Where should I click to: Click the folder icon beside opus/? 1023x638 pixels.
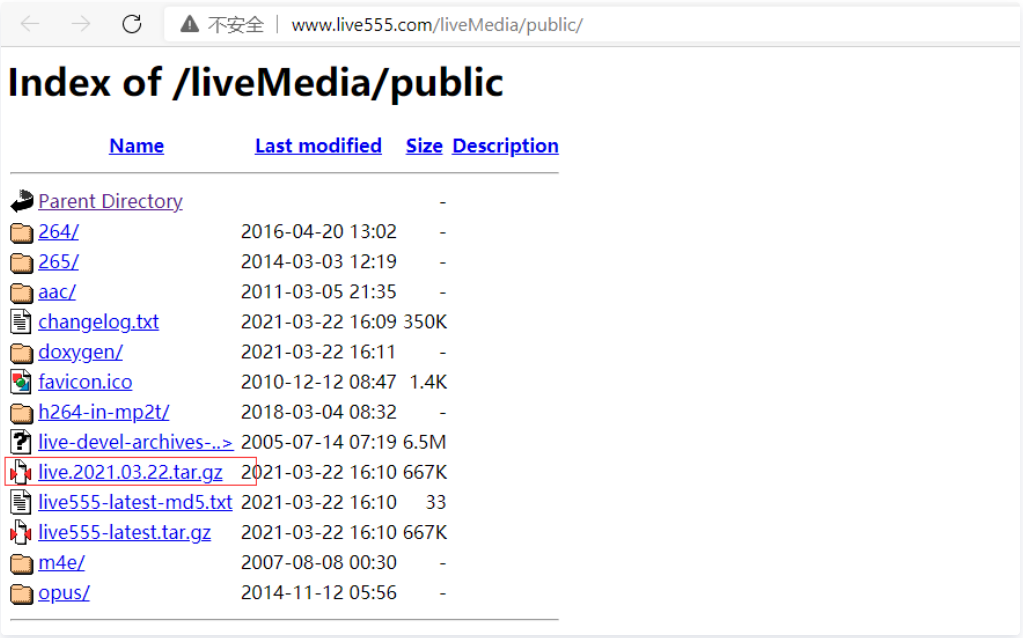22,593
